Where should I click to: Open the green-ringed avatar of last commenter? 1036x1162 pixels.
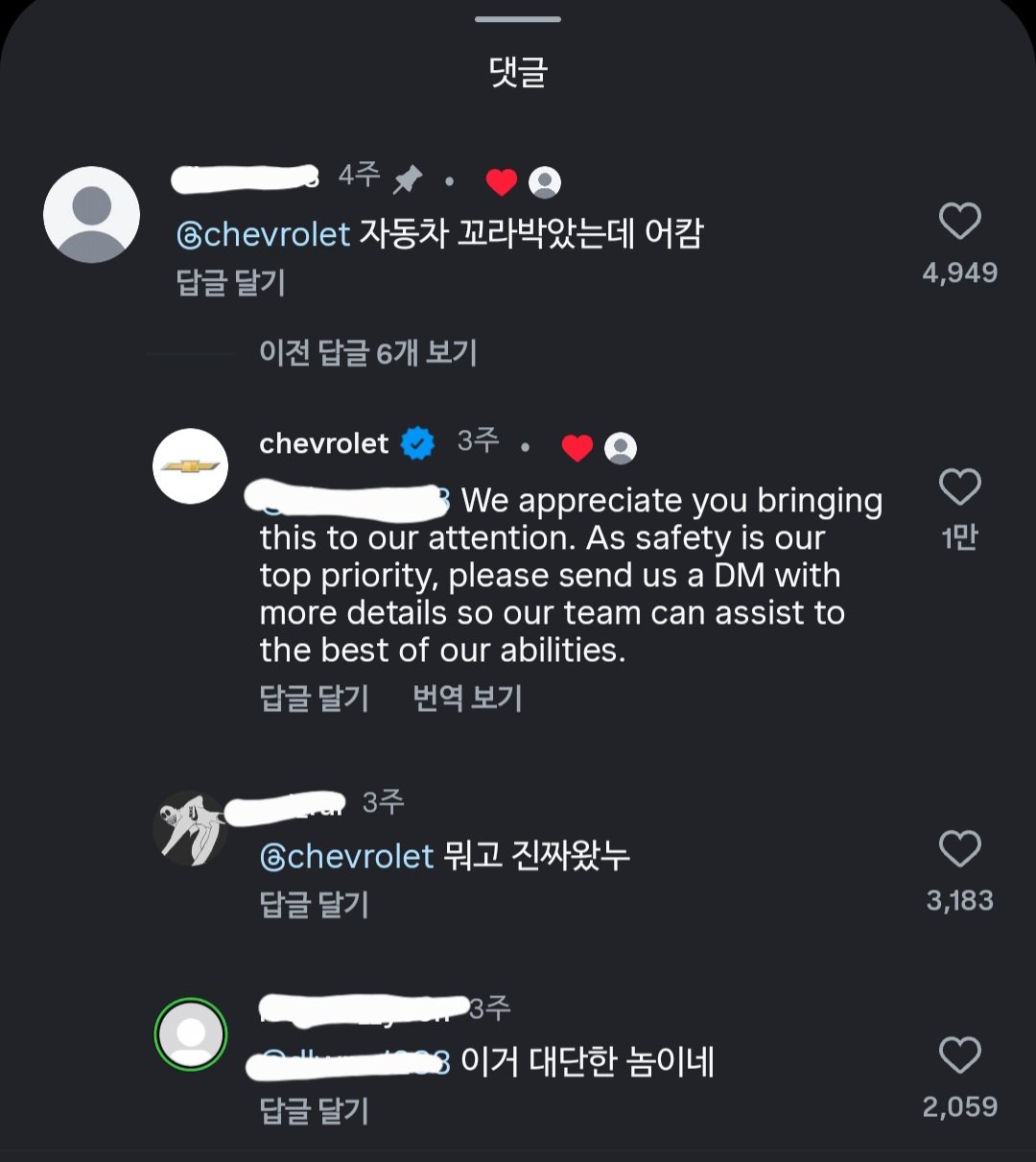(x=191, y=1034)
